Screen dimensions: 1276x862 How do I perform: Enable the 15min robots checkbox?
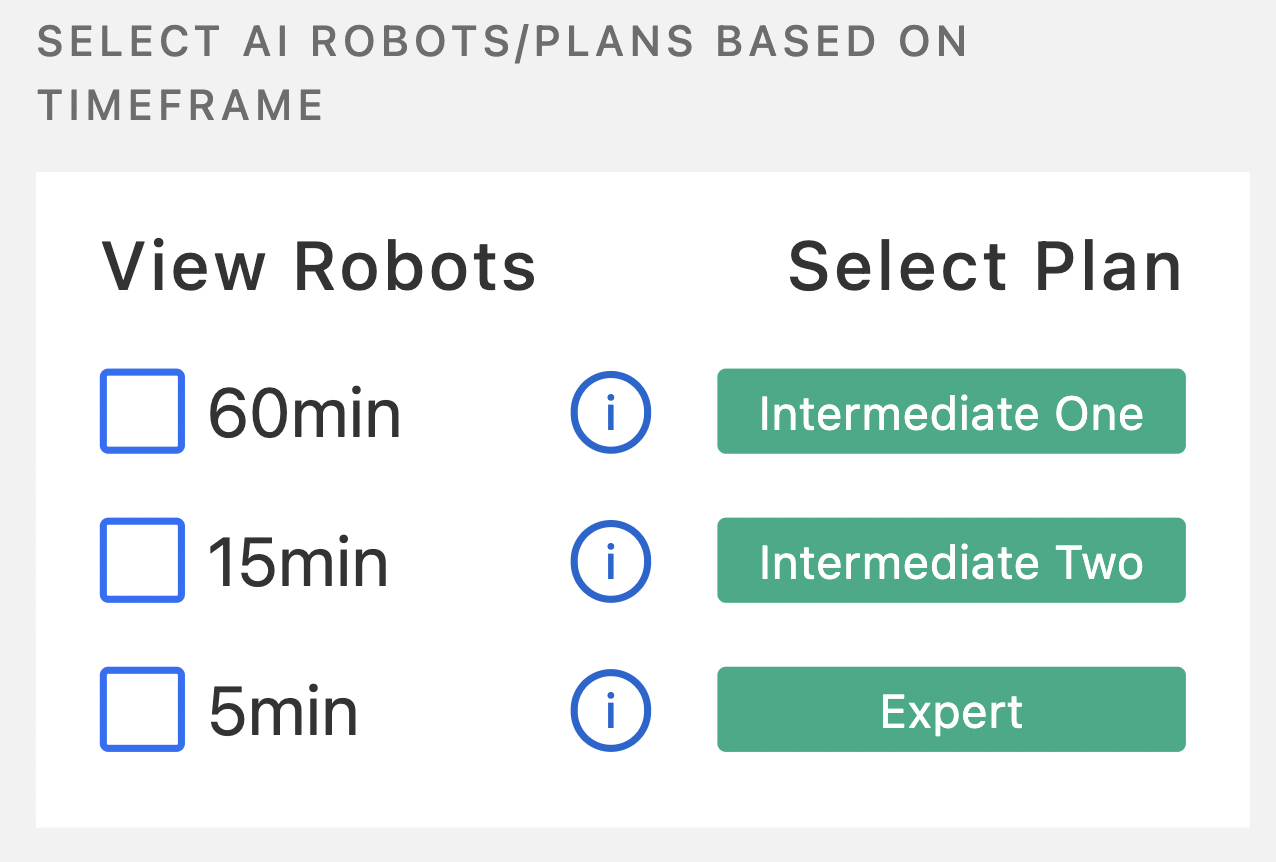142,560
